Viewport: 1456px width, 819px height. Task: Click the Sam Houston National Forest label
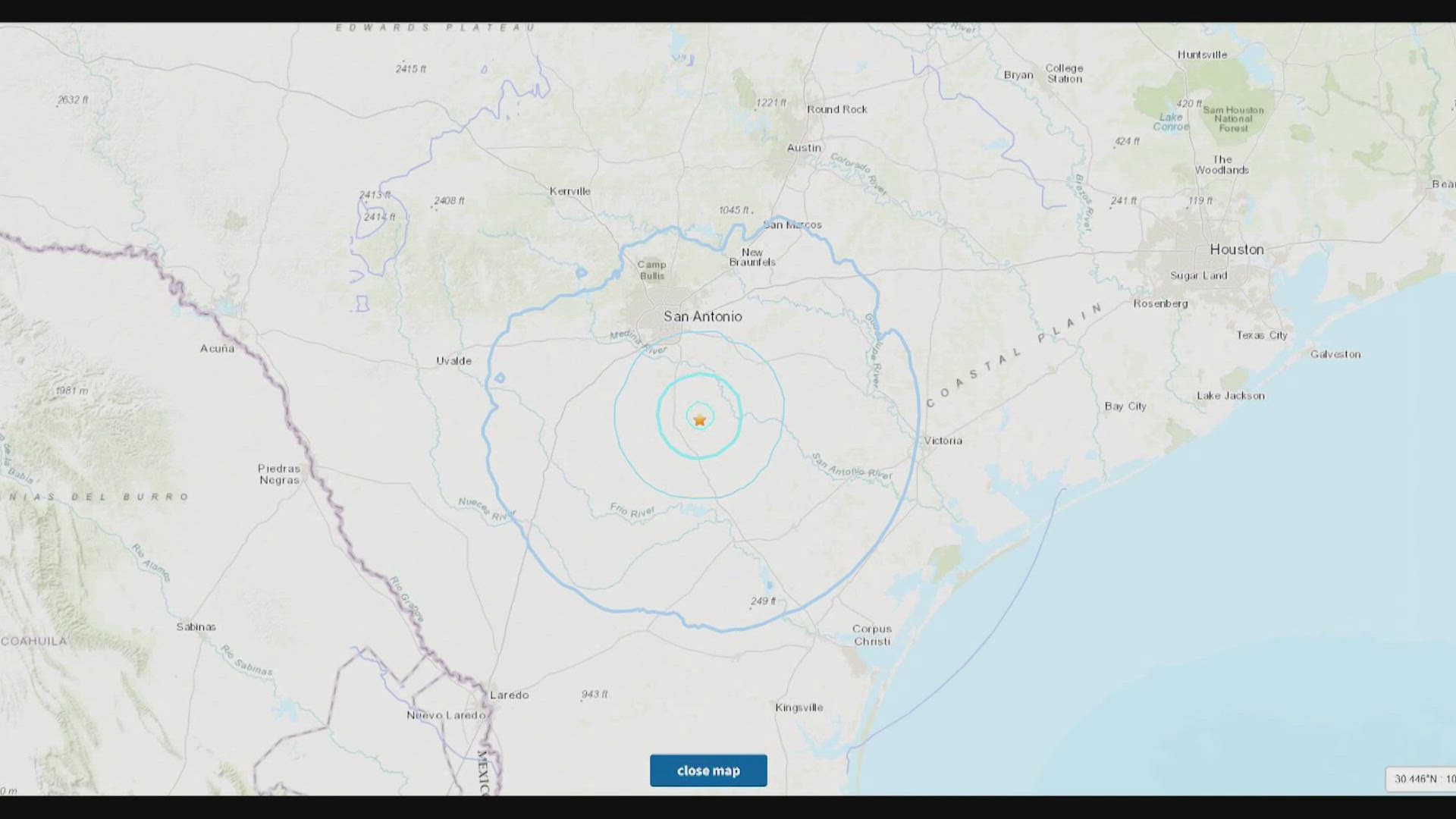(x=1234, y=119)
